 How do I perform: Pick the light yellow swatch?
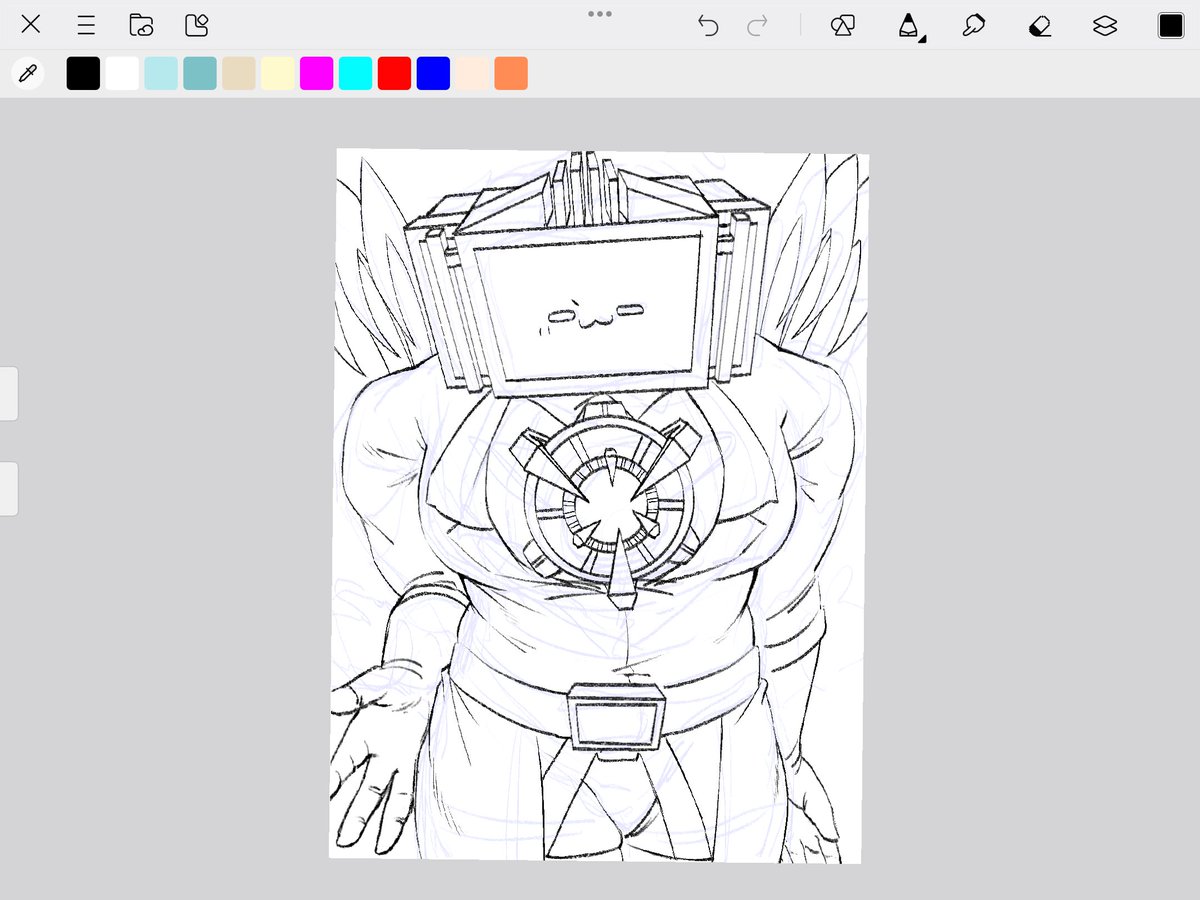[x=278, y=73]
